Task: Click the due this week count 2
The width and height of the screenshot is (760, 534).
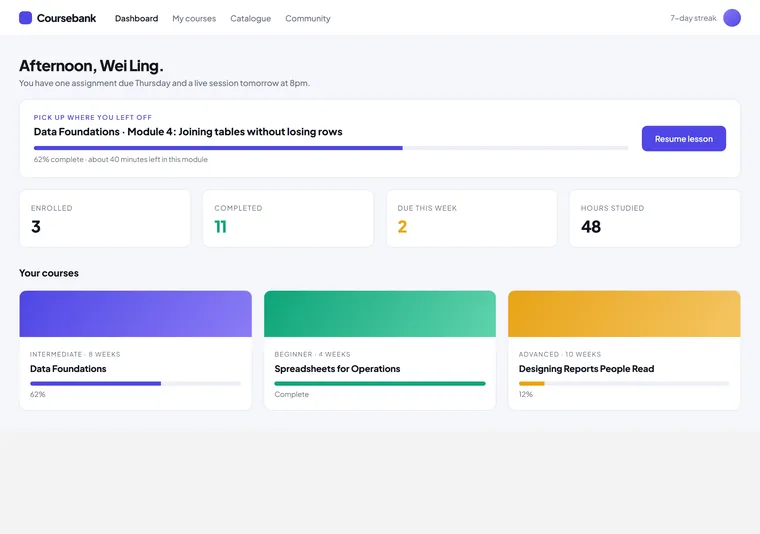Action: (x=402, y=227)
